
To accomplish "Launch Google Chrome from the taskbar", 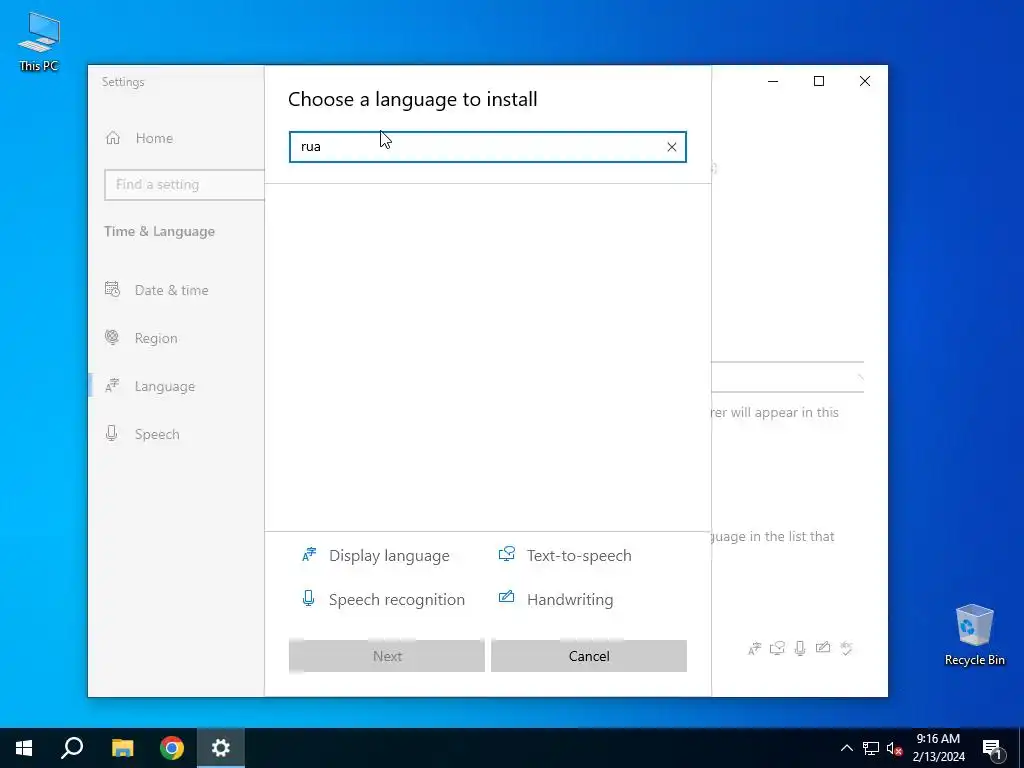I will pos(172,748).
